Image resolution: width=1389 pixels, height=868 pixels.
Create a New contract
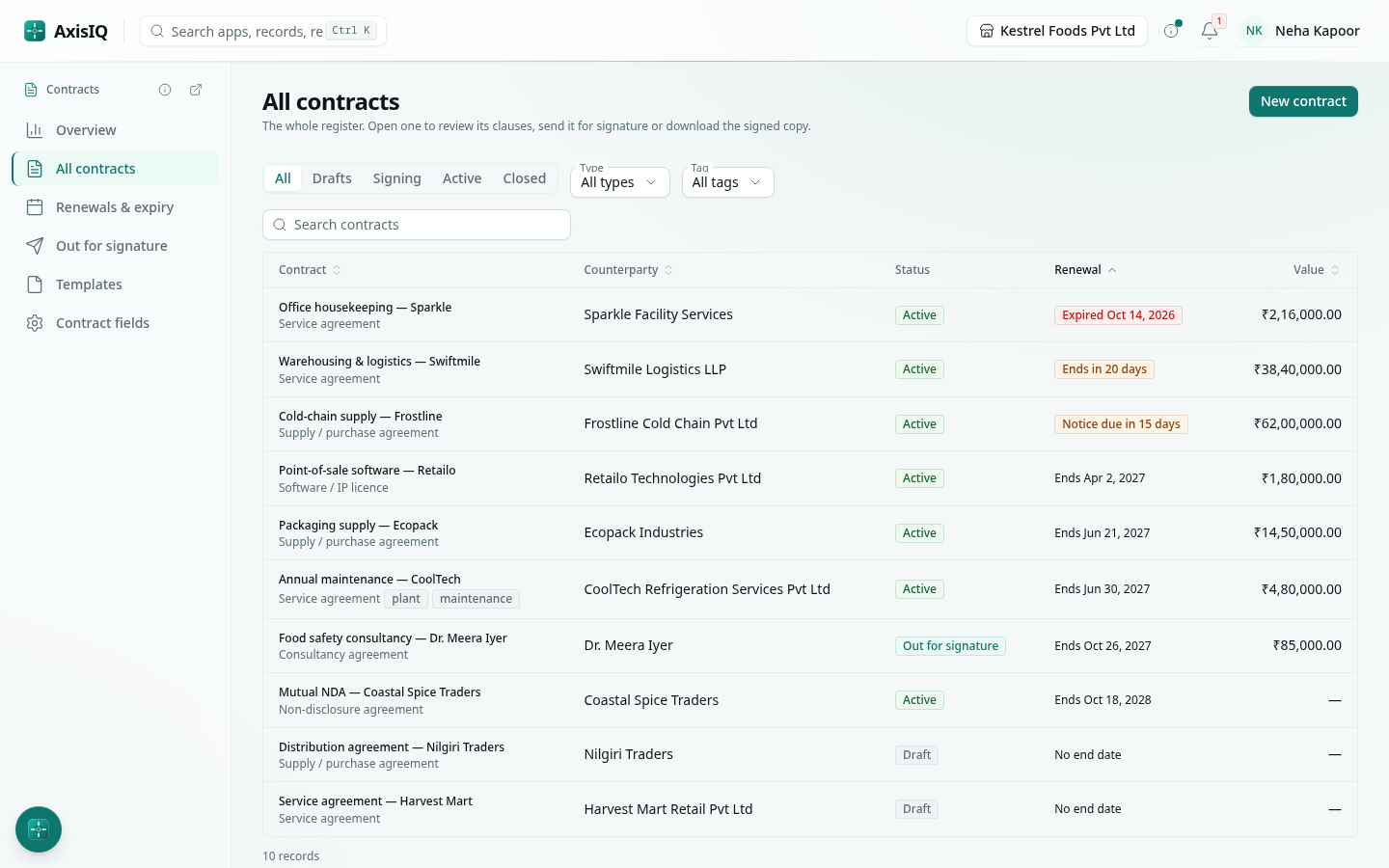coord(1303,101)
